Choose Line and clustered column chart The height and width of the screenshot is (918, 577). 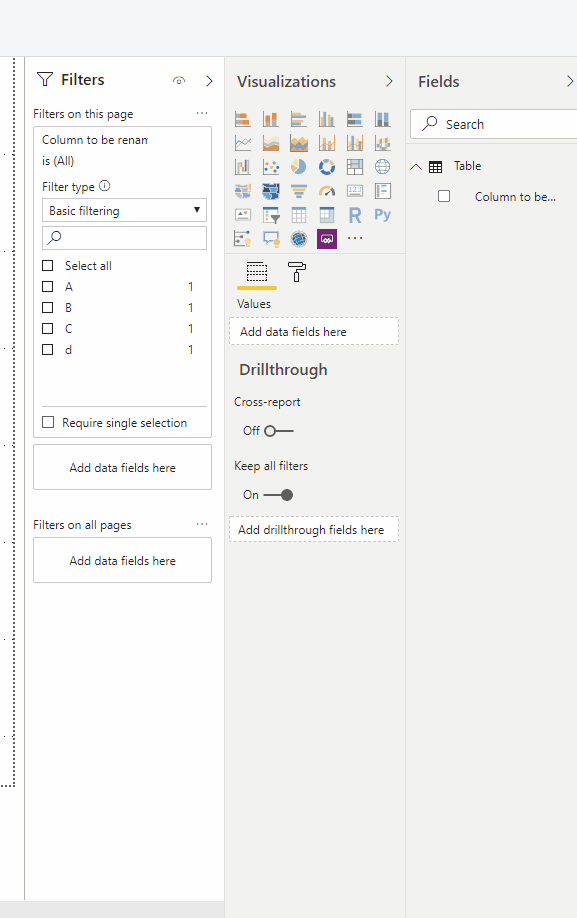click(x=355, y=143)
